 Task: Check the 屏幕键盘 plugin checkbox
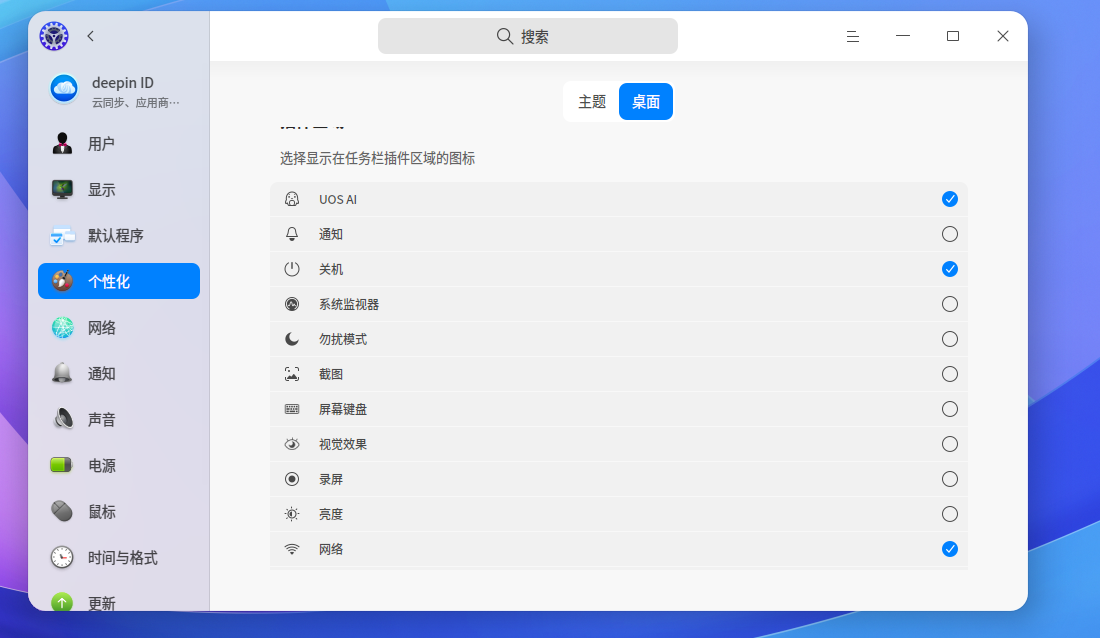[x=950, y=409]
